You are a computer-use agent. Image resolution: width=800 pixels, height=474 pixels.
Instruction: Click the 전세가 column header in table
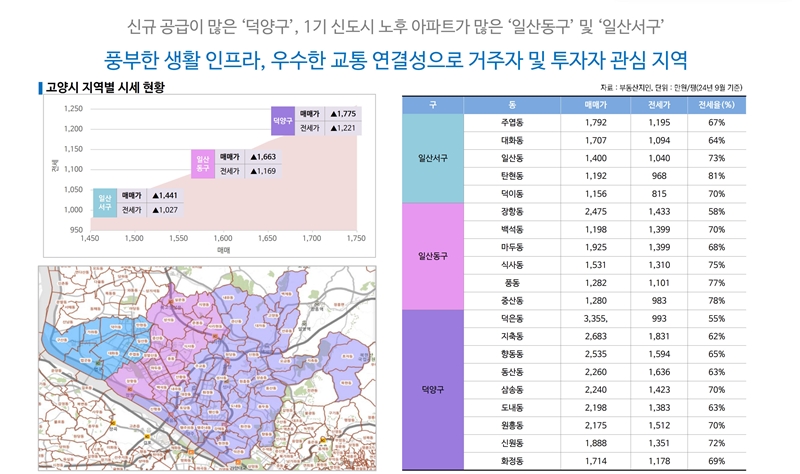pos(658,104)
